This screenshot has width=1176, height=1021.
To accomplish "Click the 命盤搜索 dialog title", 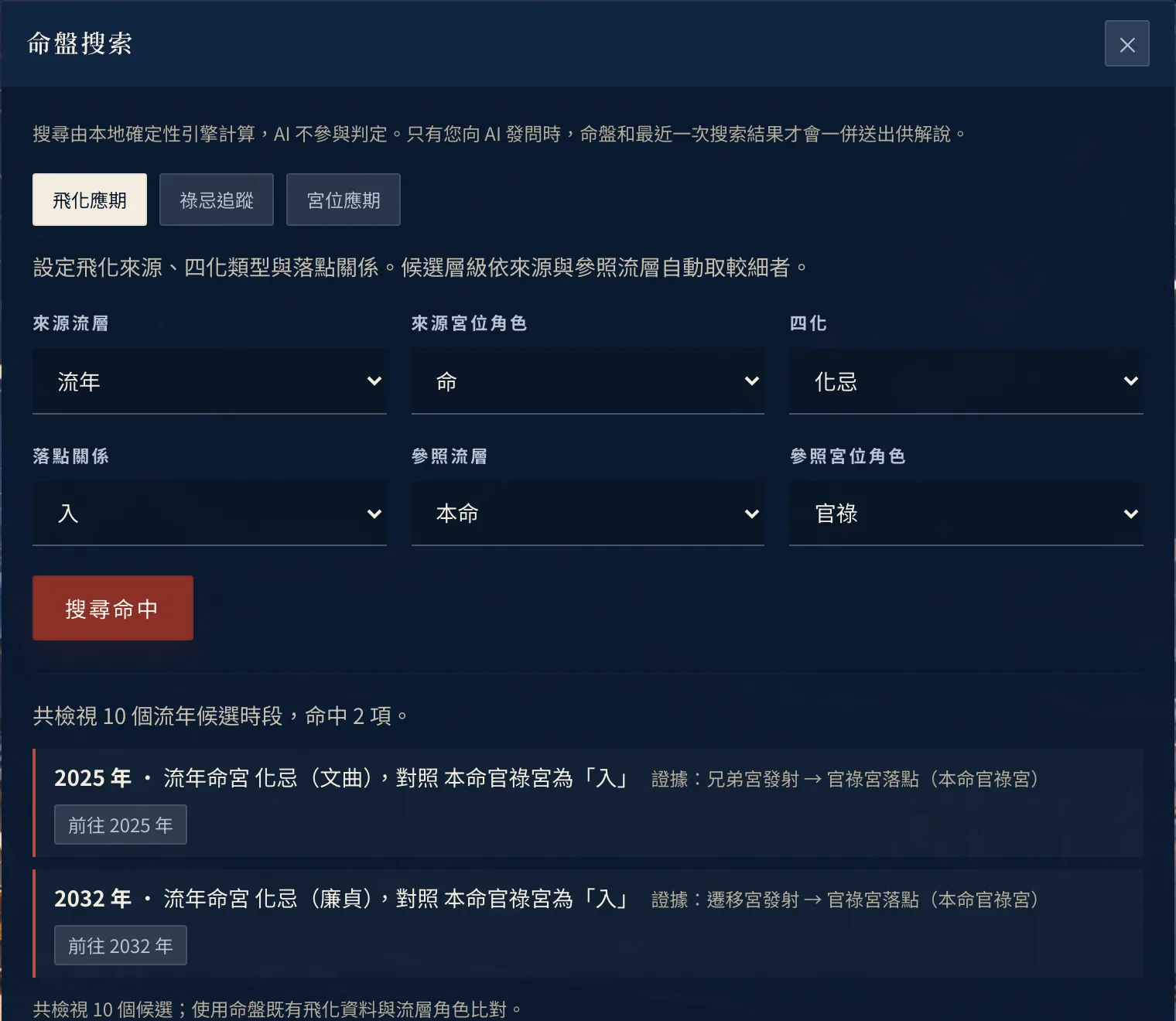I will coord(80,43).
